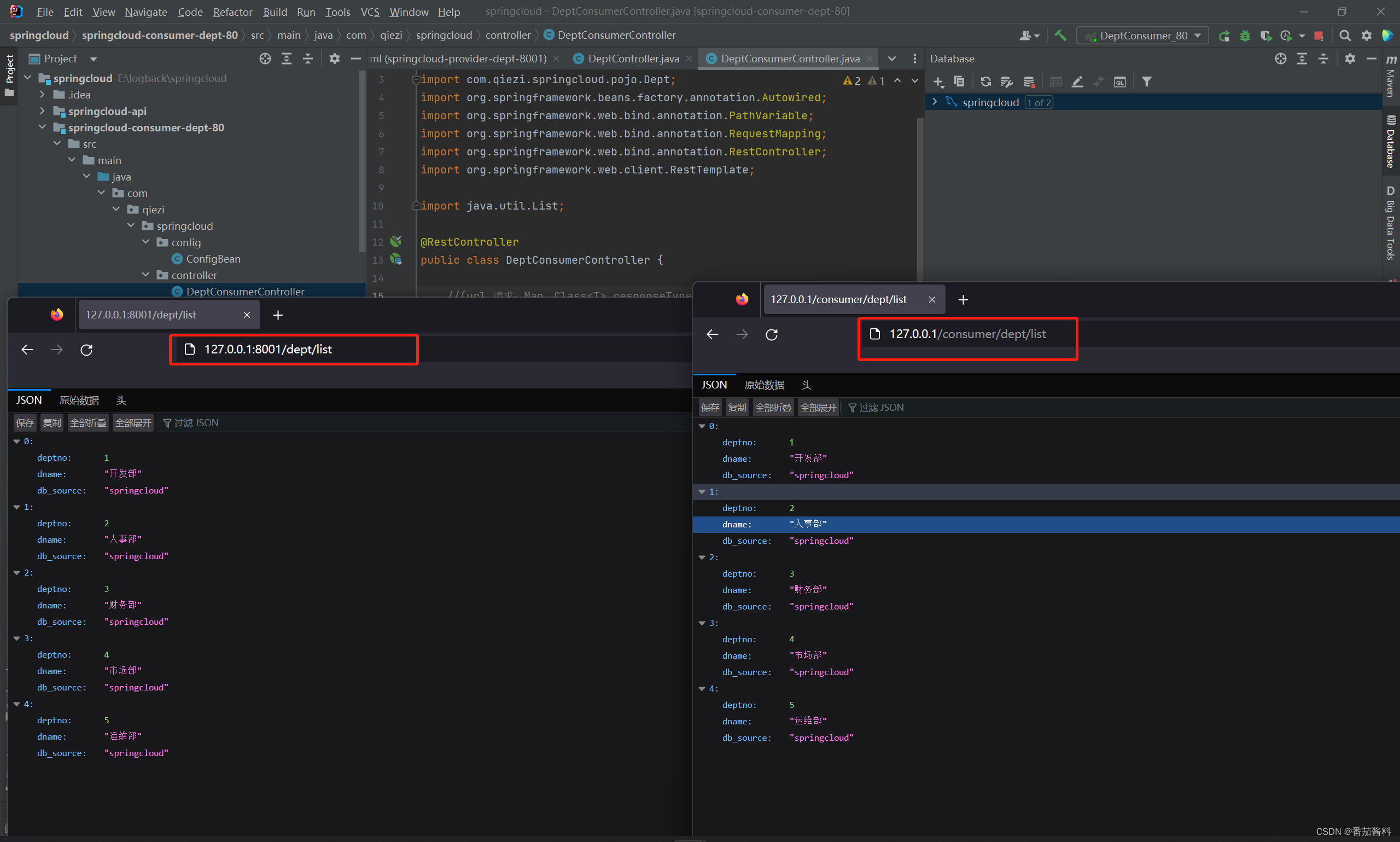The image size is (1400, 842).
Task: Collapse JSON entry 4 in left browser
Action: click(x=17, y=704)
